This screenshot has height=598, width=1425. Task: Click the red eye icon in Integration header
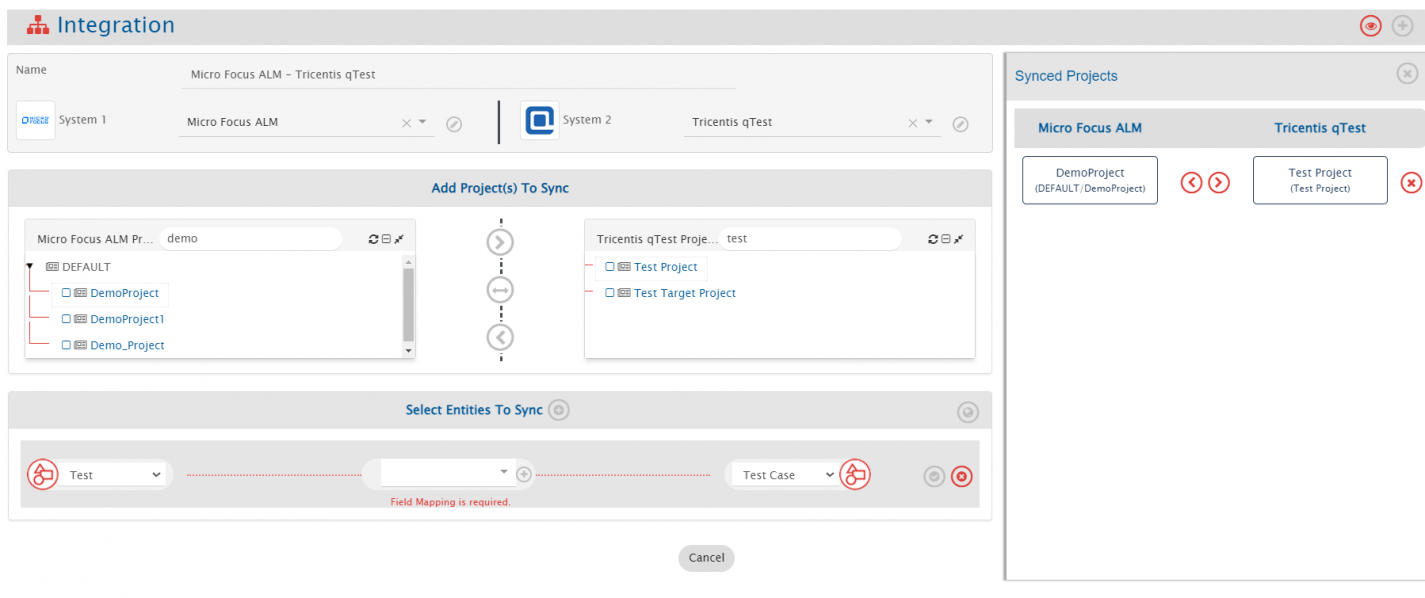(1370, 26)
